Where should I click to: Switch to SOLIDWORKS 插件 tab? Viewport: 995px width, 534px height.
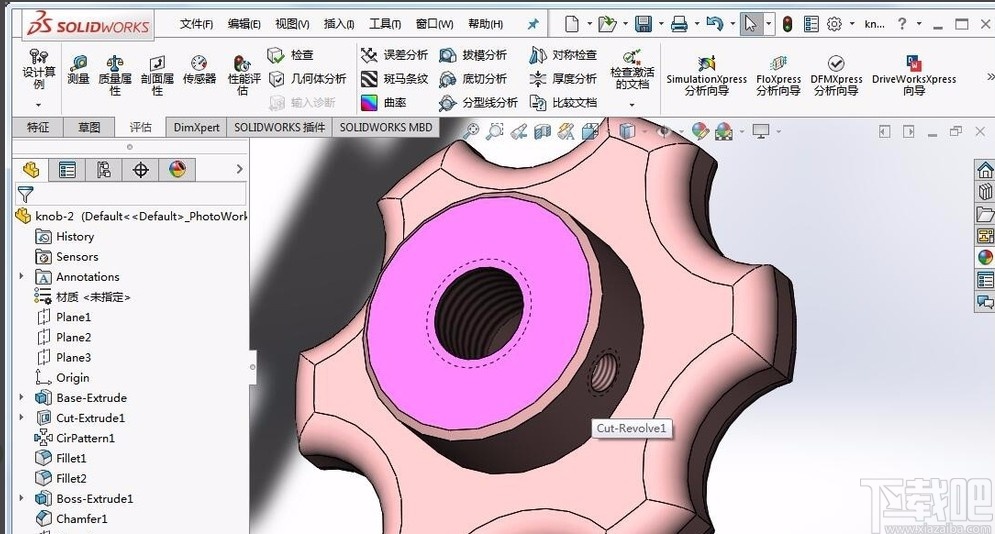[279, 127]
